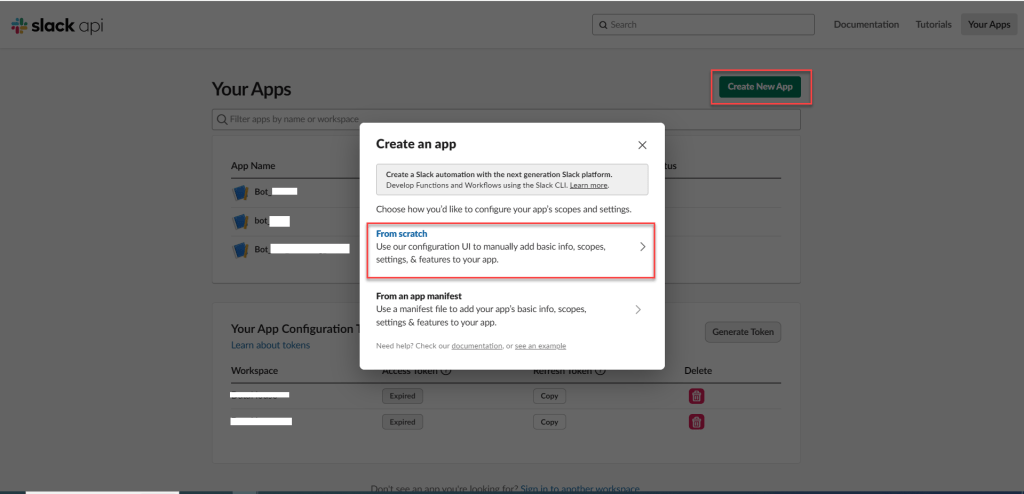The image size is (1024, 494).
Task: Click the lowercase bot app's book icon
Action: [240, 221]
